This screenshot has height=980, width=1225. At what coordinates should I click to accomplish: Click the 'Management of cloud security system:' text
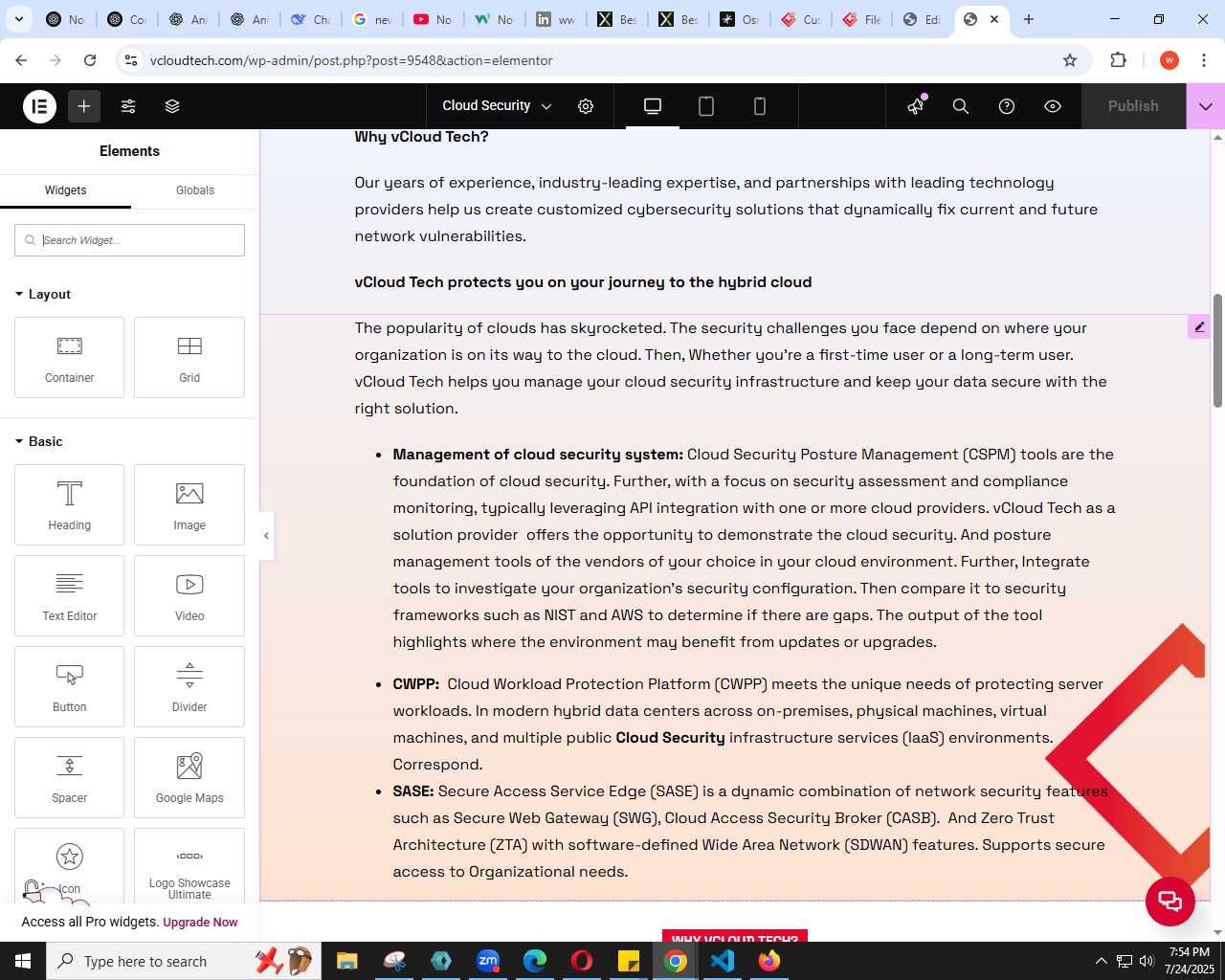tap(538, 455)
